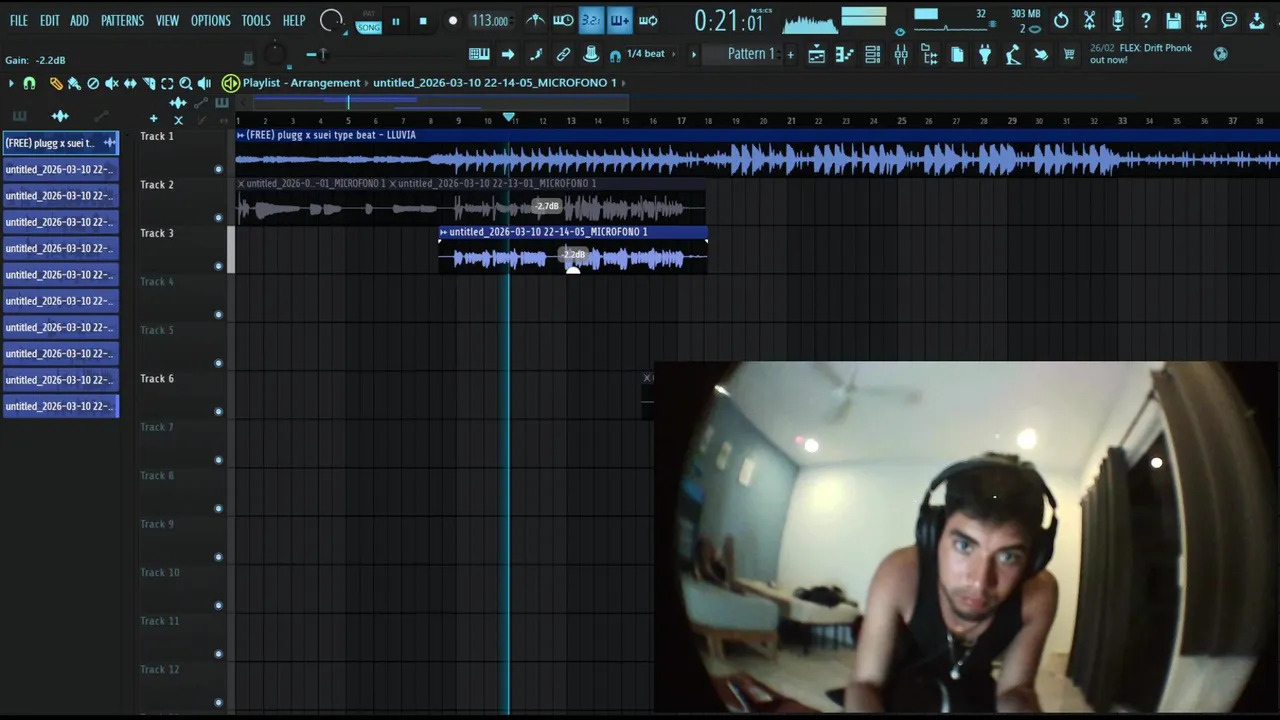Select the Slice tool
The height and width of the screenshot is (720, 1280).
point(148,84)
